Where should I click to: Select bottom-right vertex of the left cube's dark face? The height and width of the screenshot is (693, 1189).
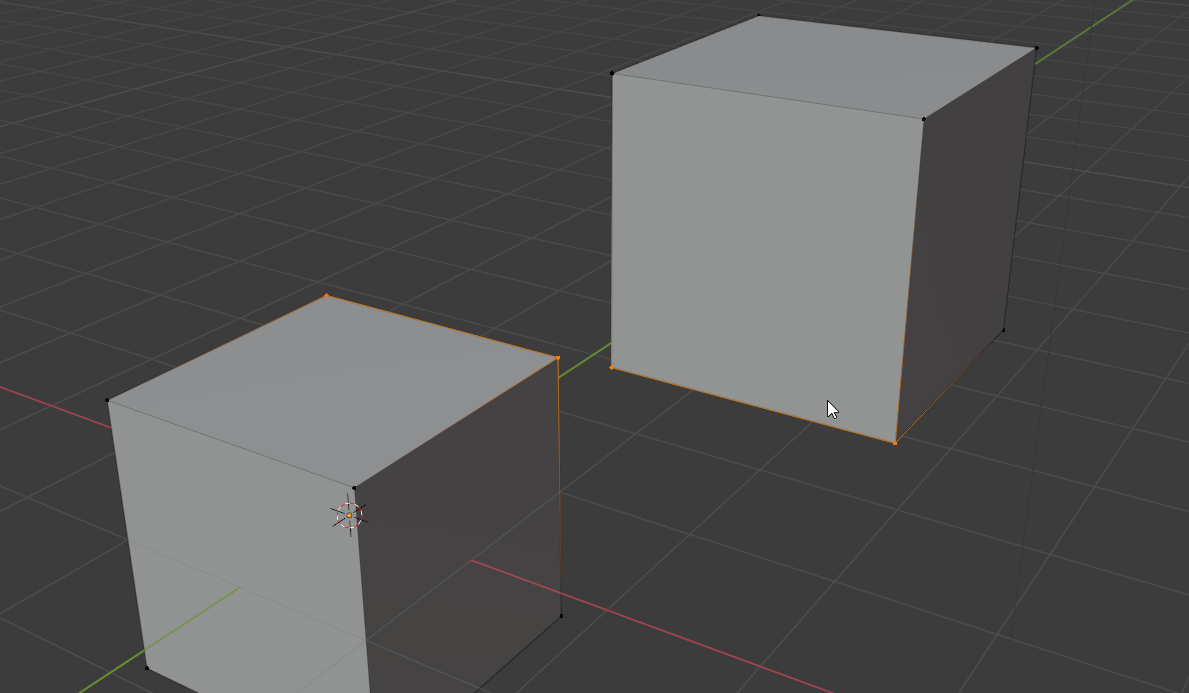(561, 616)
